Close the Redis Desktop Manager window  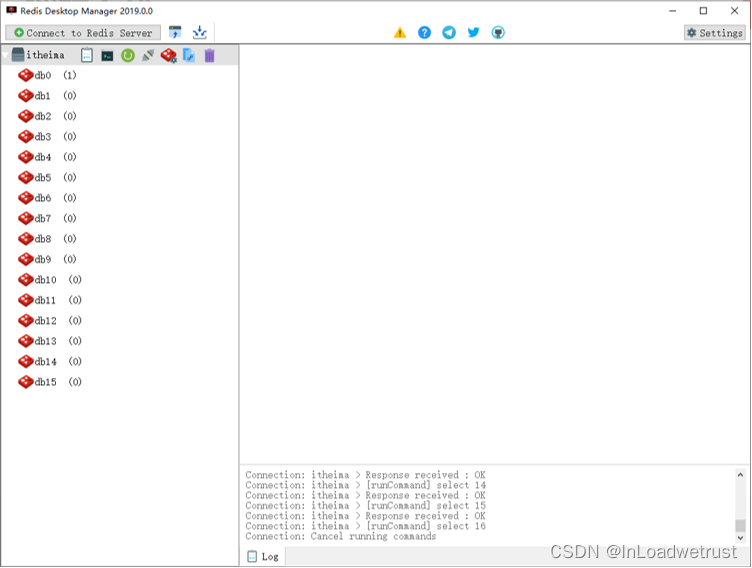[x=734, y=11]
